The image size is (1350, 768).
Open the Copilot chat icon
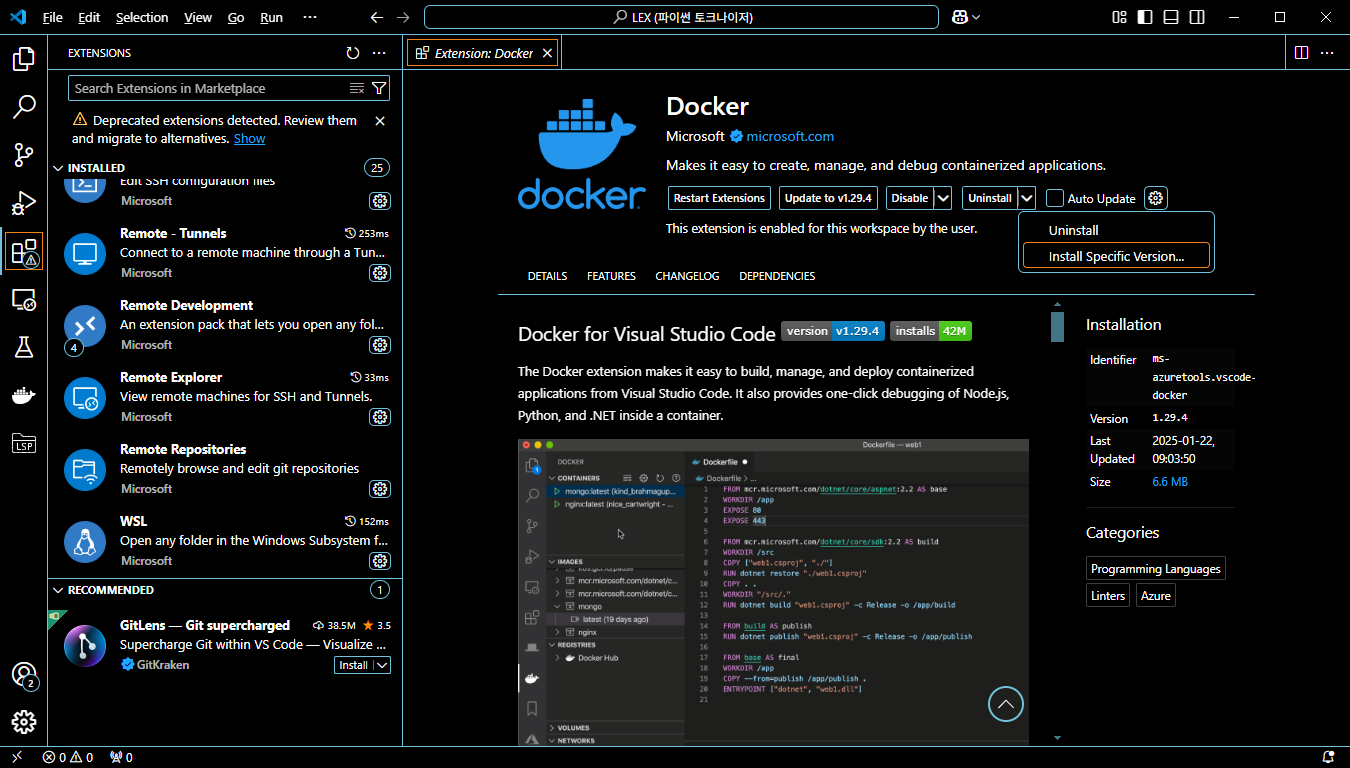pyautogui.click(x=960, y=17)
